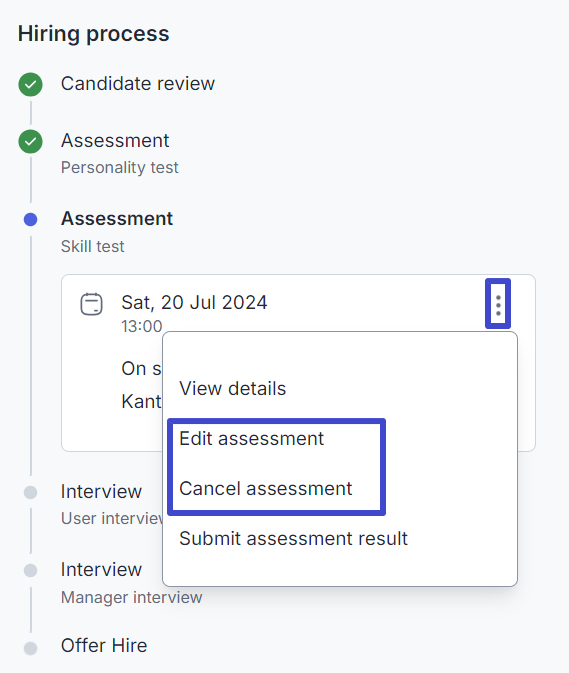Click green checkmark for Personality test assessment
This screenshot has height=673, width=569.
[30, 141]
